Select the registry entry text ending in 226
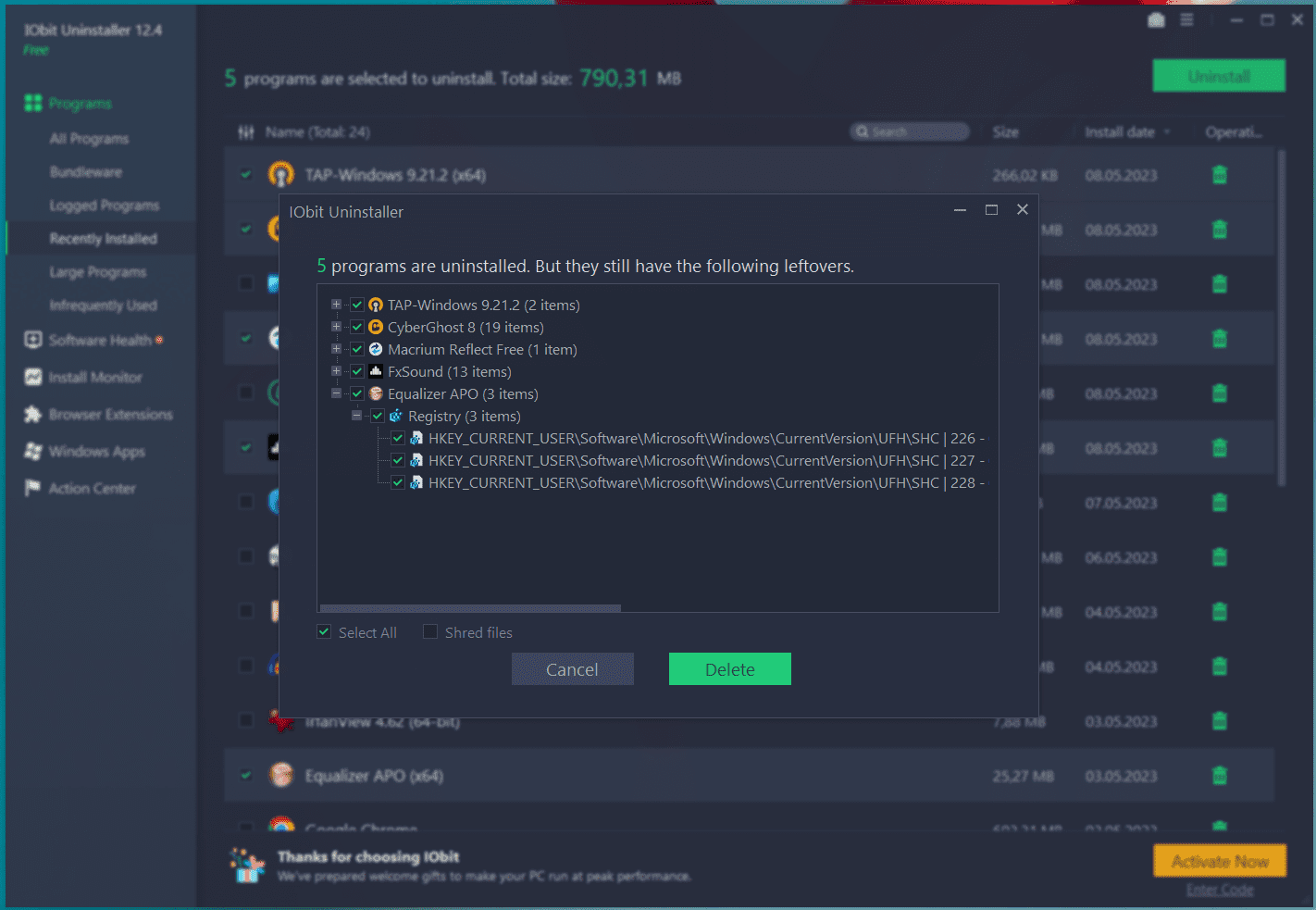1316x910 pixels. coord(706,438)
